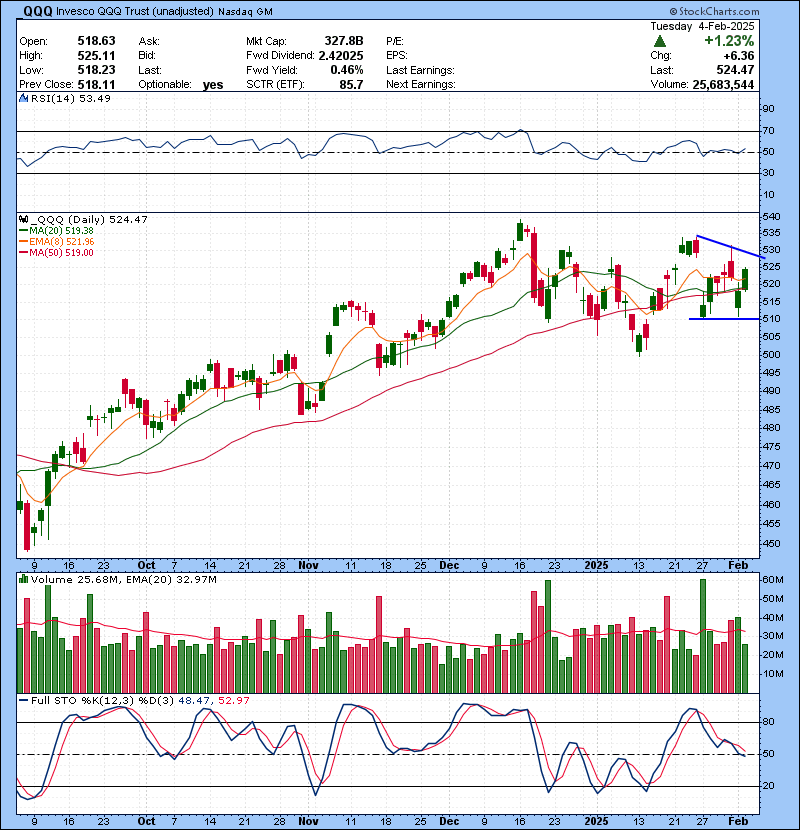Select the 2025 marker on the date axis
The height and width of the screenshot is (830, 800).
(596, 565)
